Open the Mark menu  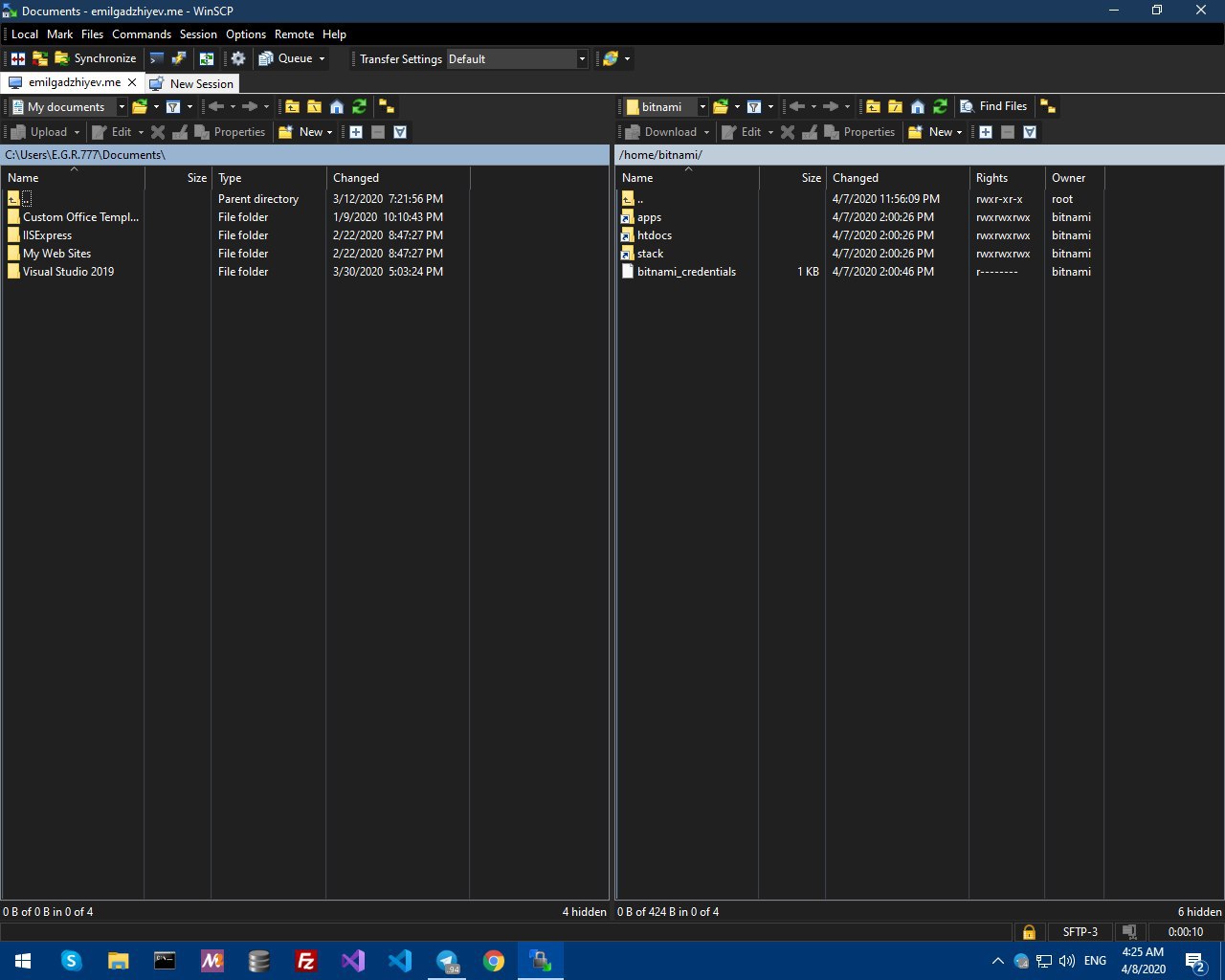click(x=59, y=33)
